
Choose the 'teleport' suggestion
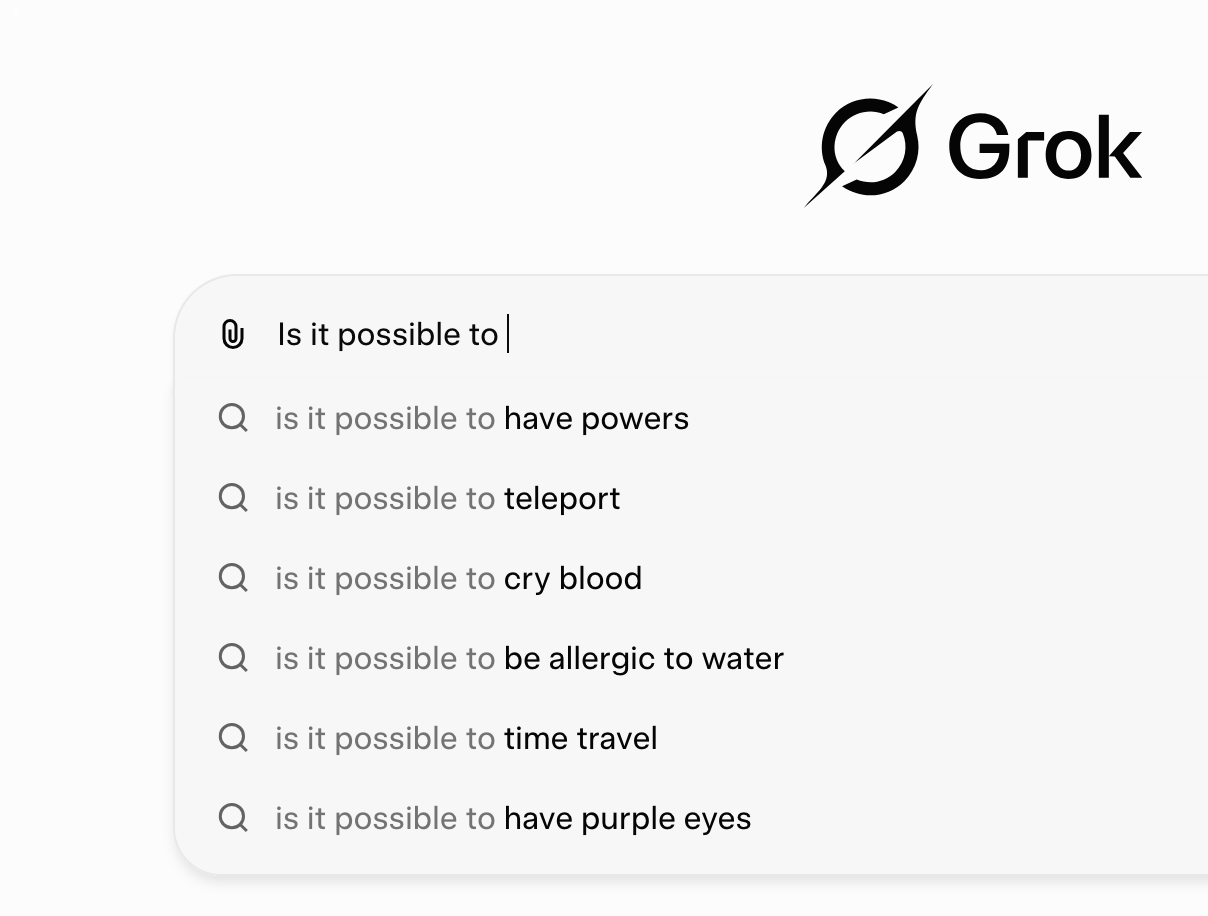[448, 498]
